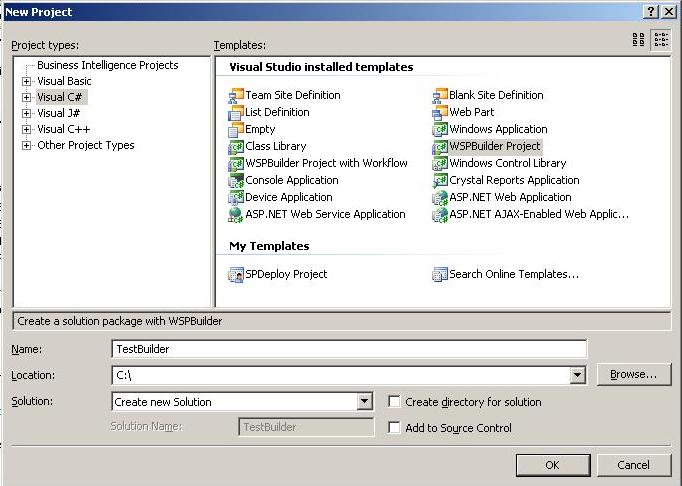Pick the Crystal Reports Application icon

(x=440, y=180)
